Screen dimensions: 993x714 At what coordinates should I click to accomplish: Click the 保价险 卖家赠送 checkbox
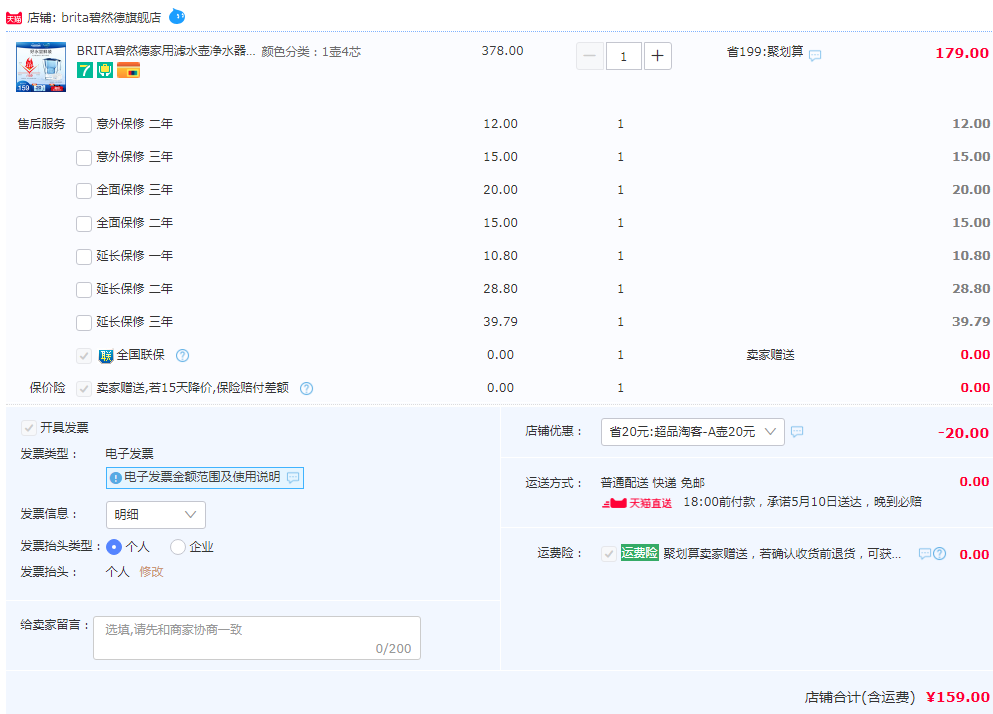click(x=84, y=388)
